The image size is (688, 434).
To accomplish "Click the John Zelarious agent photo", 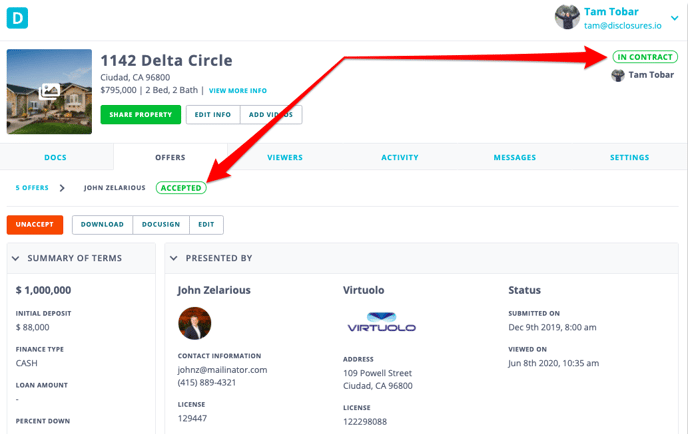I will tap(194, 323).
